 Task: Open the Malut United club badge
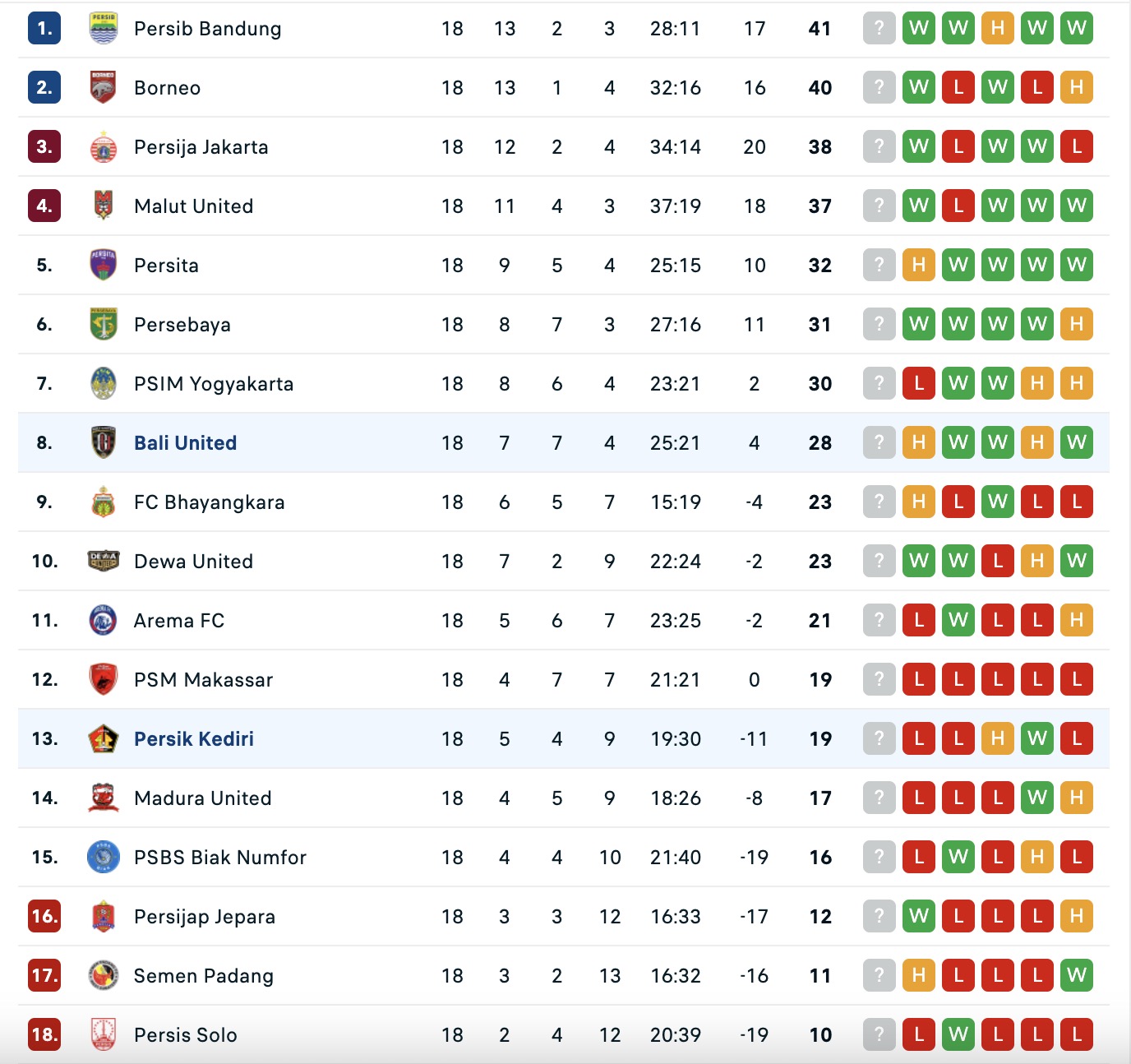(x=104, y=206)
